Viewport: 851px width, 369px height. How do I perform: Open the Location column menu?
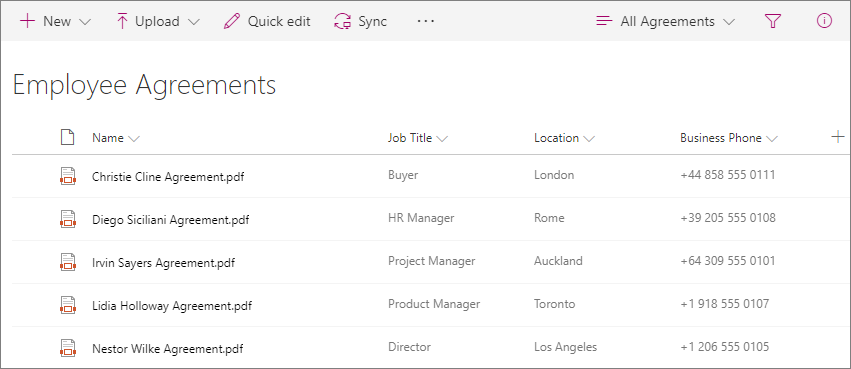click(x=564, y=138)
